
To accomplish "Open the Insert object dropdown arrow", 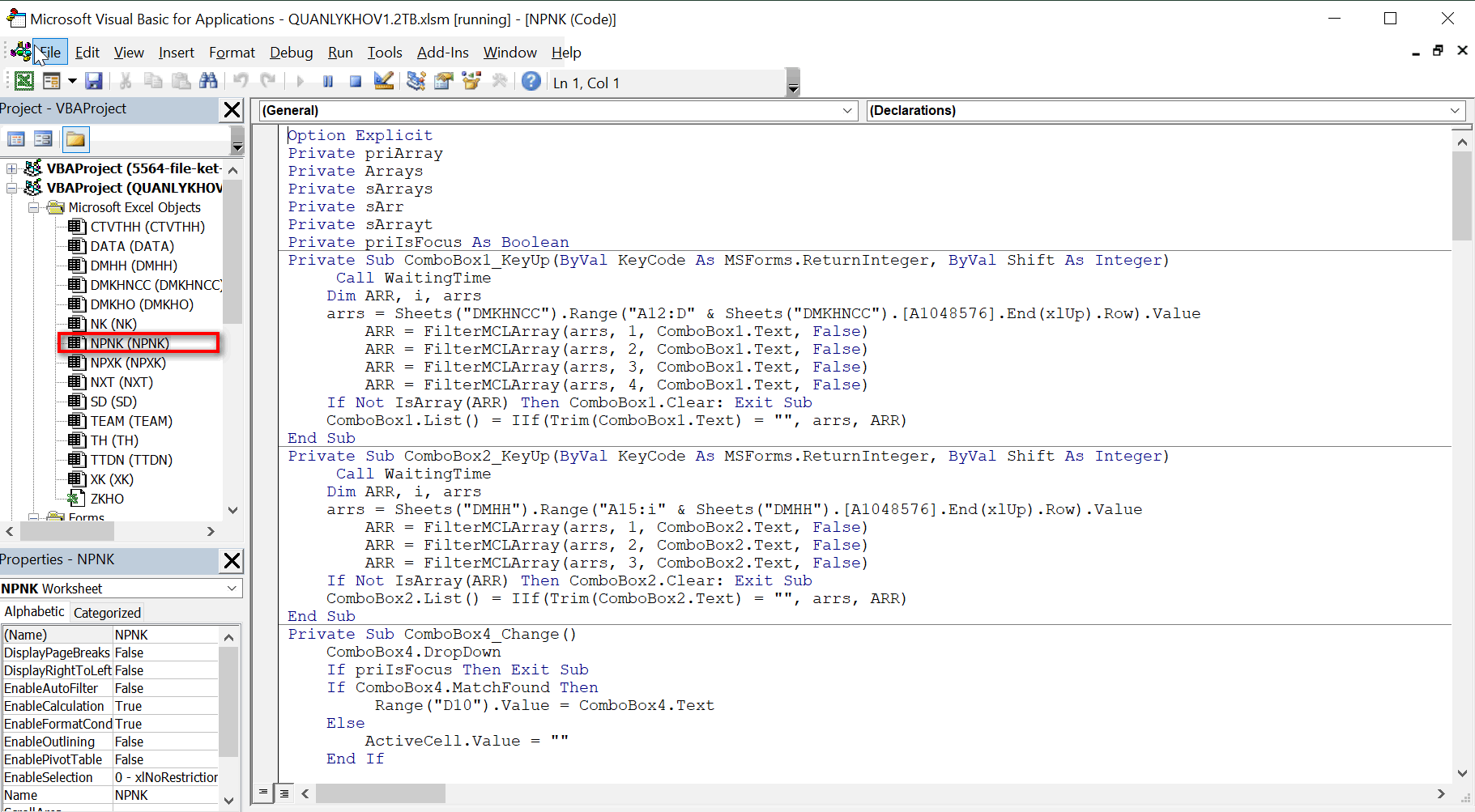I will click(72, 81).
